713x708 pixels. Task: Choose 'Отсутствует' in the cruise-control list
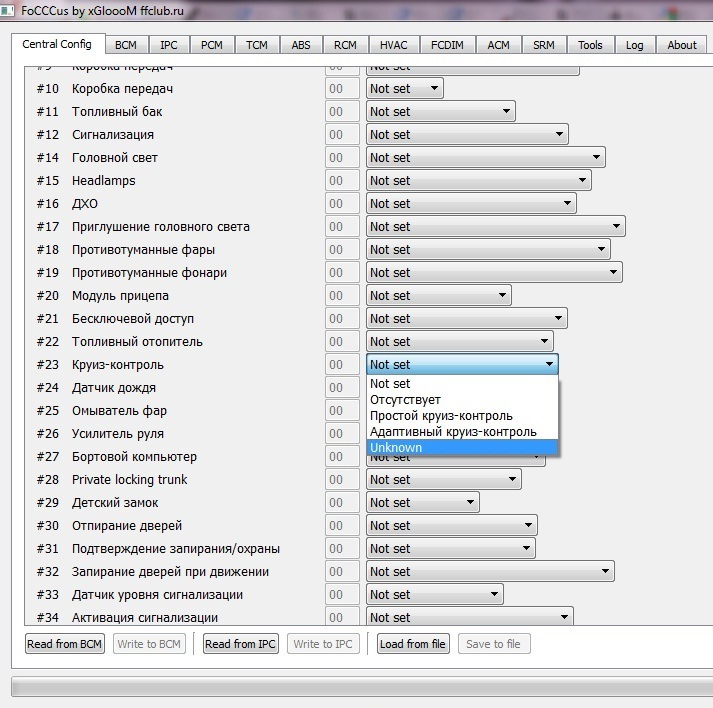click(462, 400)
